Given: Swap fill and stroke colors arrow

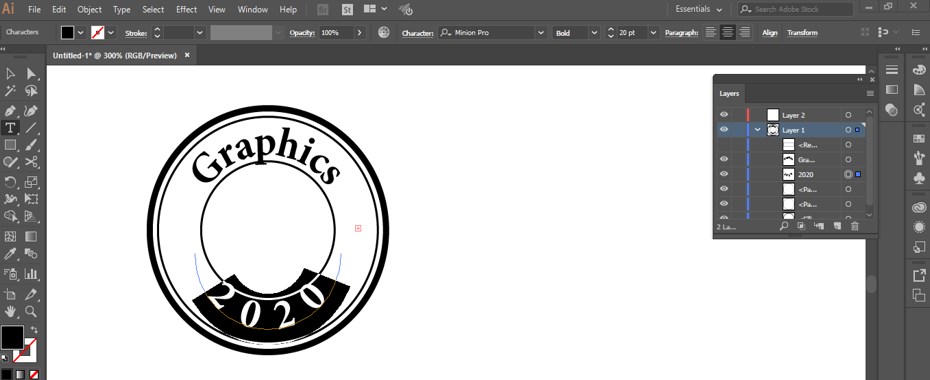Looking at the screenshot, I should point(34,330).
